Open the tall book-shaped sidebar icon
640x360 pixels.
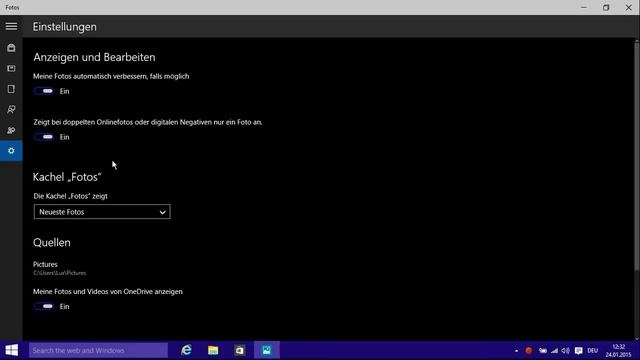pyautogui.click(x=11, y=89)
